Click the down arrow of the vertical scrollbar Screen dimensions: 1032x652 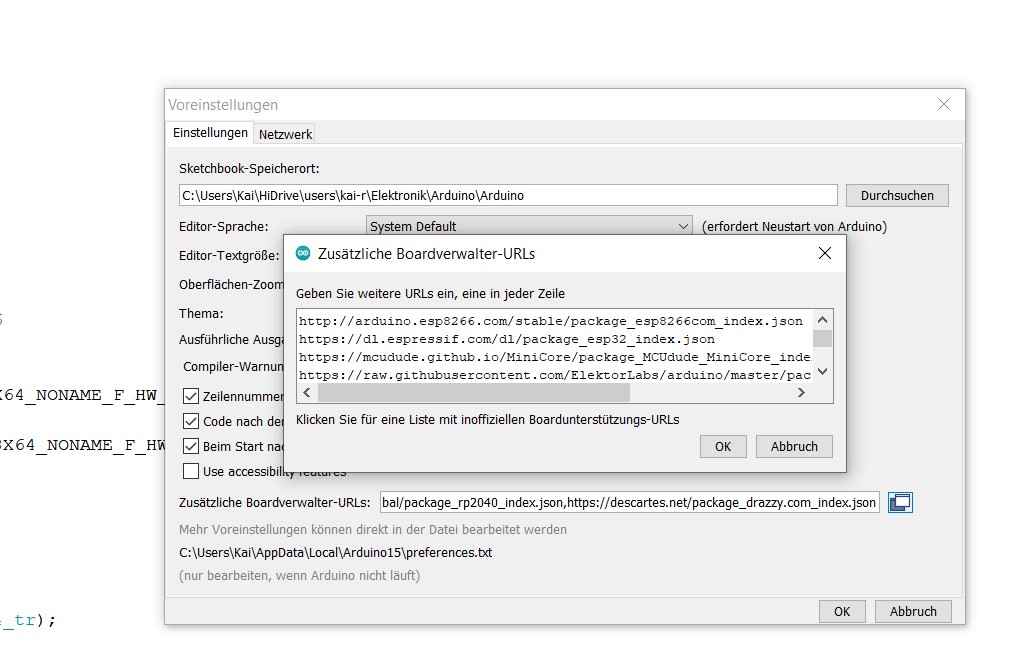click(822, 372)
